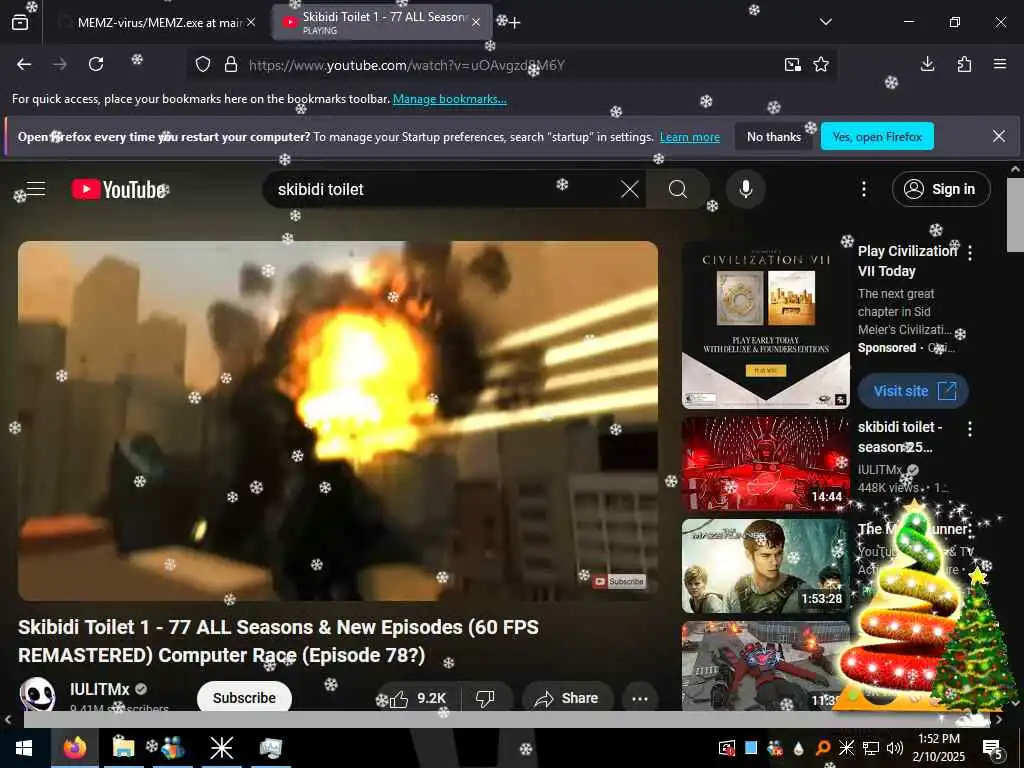Viewport: 1024px width, 768px height.
Task: Open more actions ellipsis under video
Action: [639, 698]
